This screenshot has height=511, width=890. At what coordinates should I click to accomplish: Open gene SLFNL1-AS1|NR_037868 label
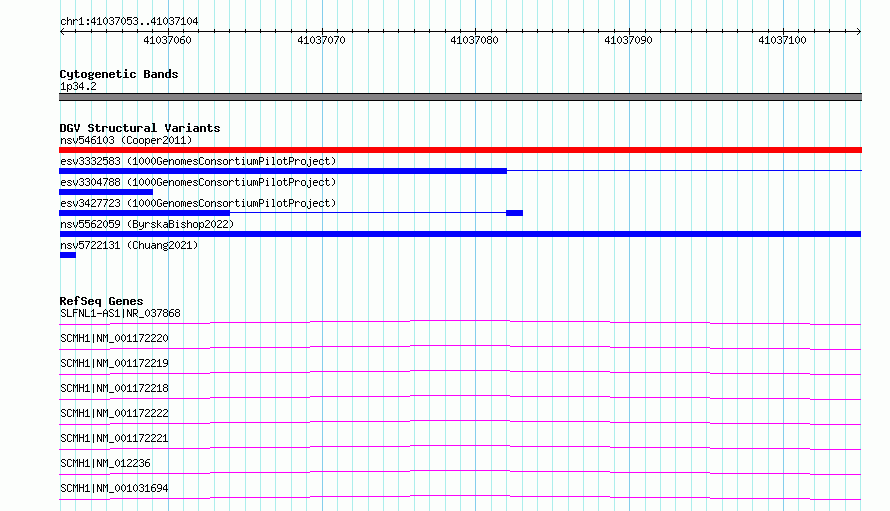[120, 313]
